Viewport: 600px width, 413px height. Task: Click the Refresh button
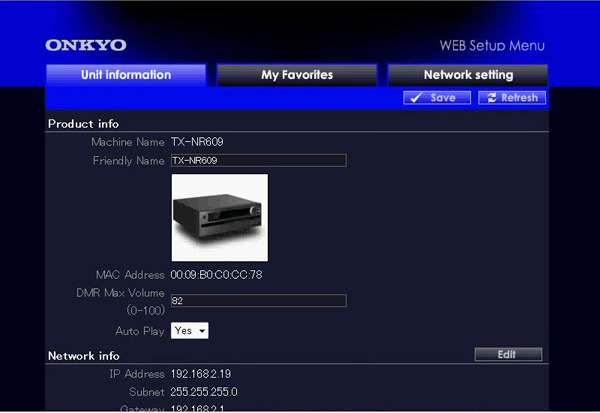pos(512,98)
